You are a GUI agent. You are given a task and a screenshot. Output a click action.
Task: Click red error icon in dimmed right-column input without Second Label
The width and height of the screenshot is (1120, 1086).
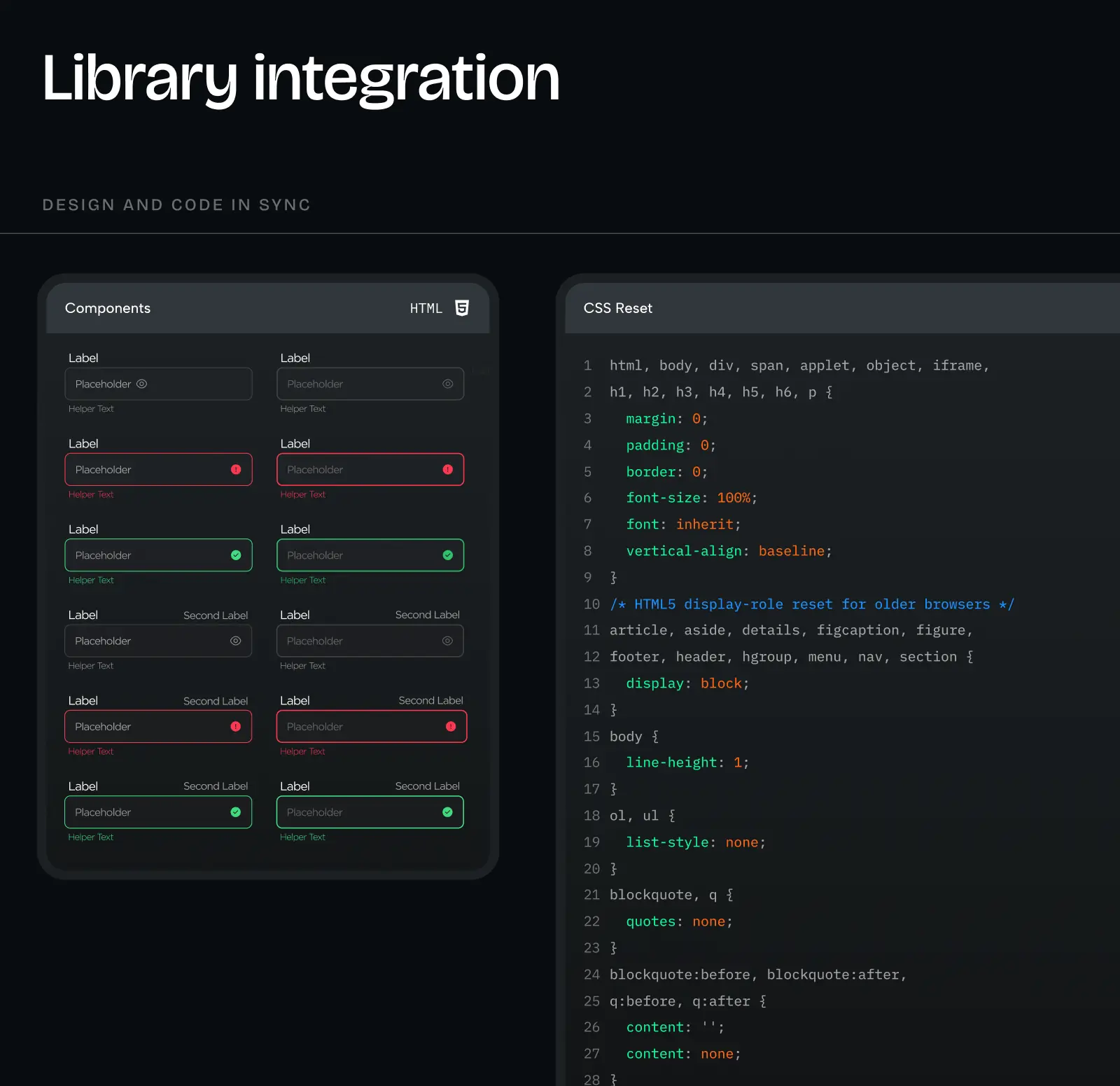[x=448, y=469]
